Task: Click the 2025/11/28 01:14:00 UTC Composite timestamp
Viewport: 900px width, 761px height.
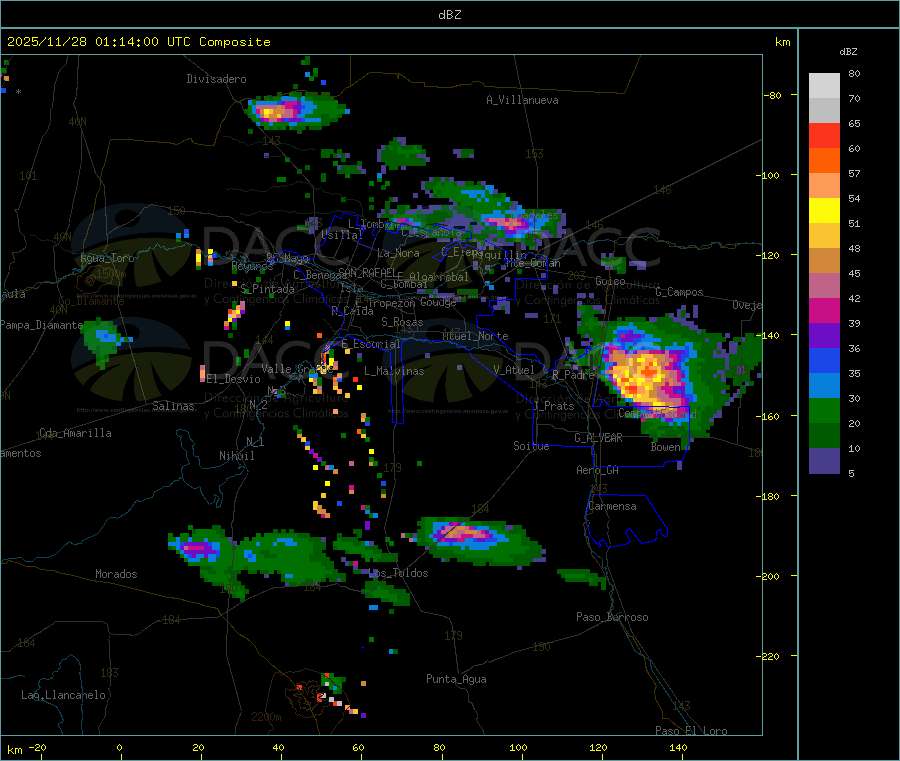Action: [x=138, y=42]
